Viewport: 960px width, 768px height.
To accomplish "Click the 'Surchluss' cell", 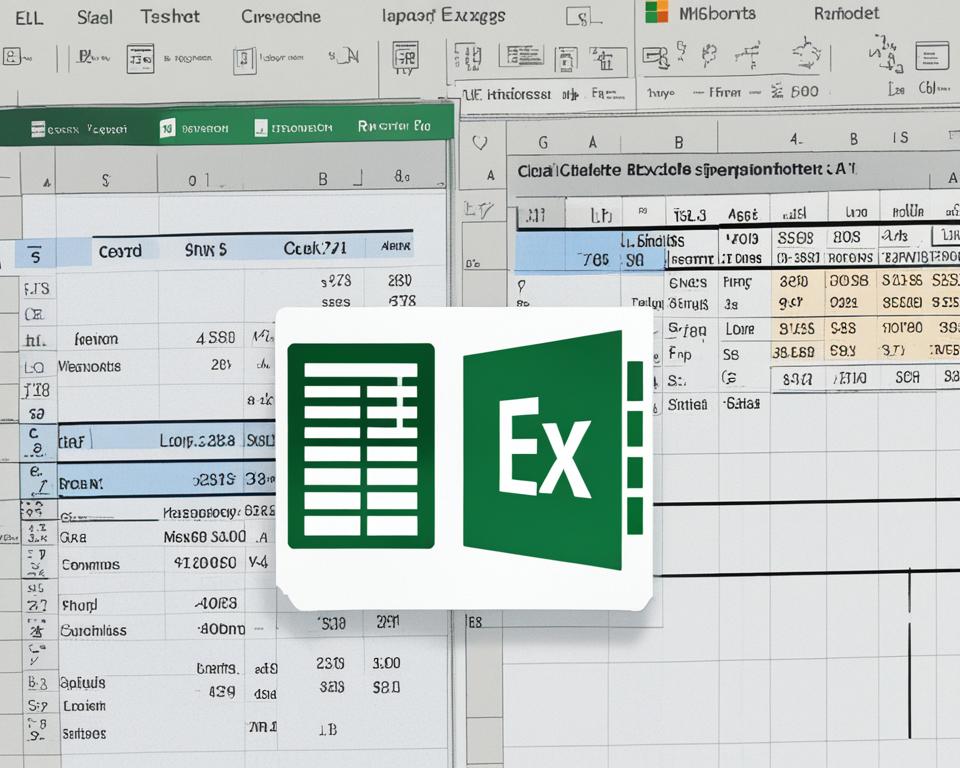I will (x=93, y=630).
